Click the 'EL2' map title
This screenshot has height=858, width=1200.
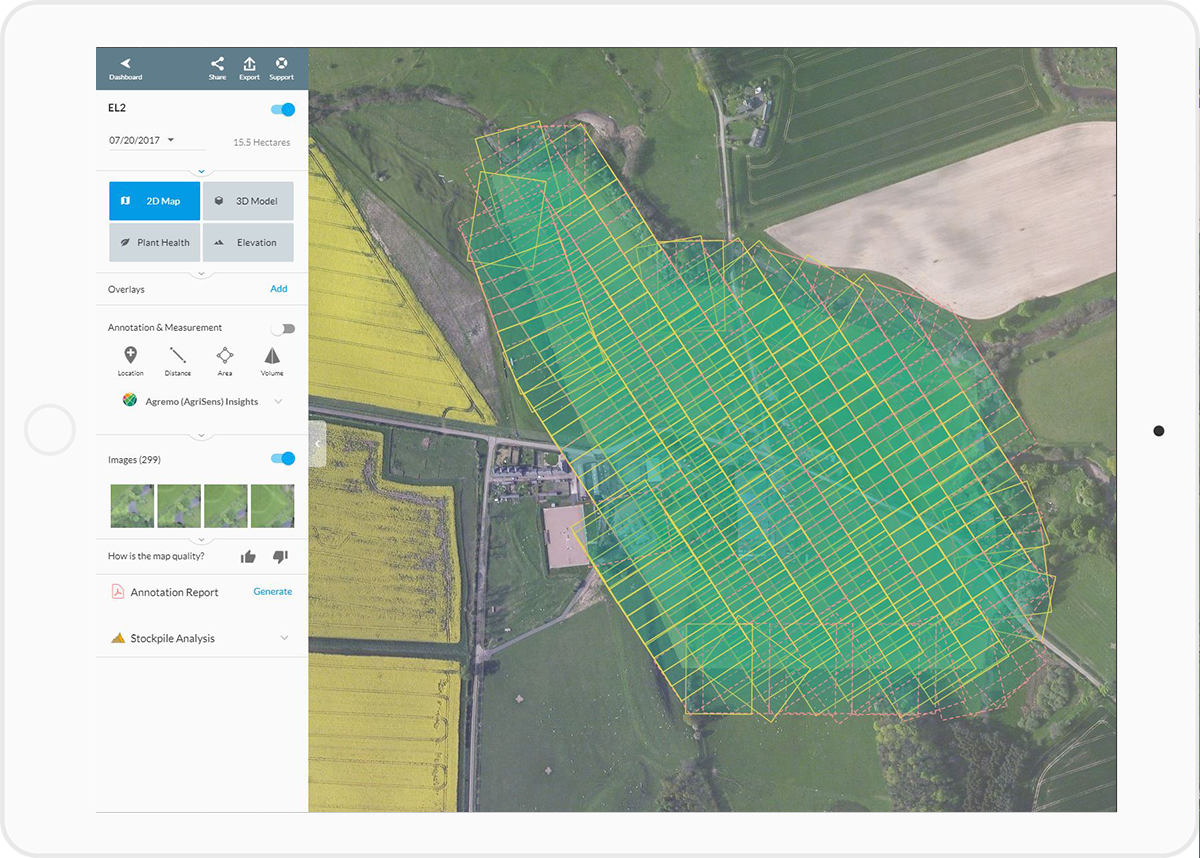click(x=117, y=106)
